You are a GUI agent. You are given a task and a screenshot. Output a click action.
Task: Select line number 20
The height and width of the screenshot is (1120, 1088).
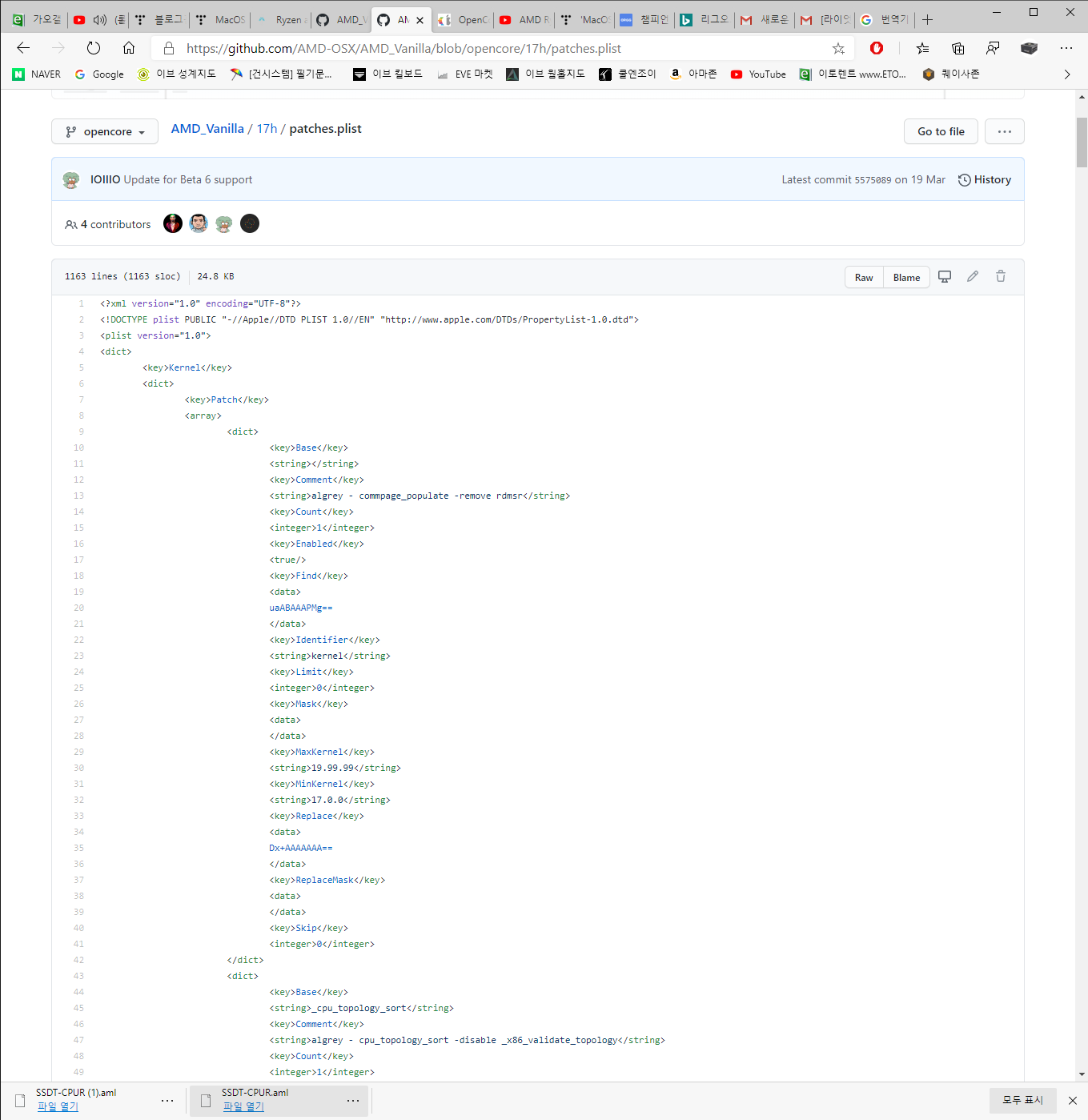[x=78, y=608]
